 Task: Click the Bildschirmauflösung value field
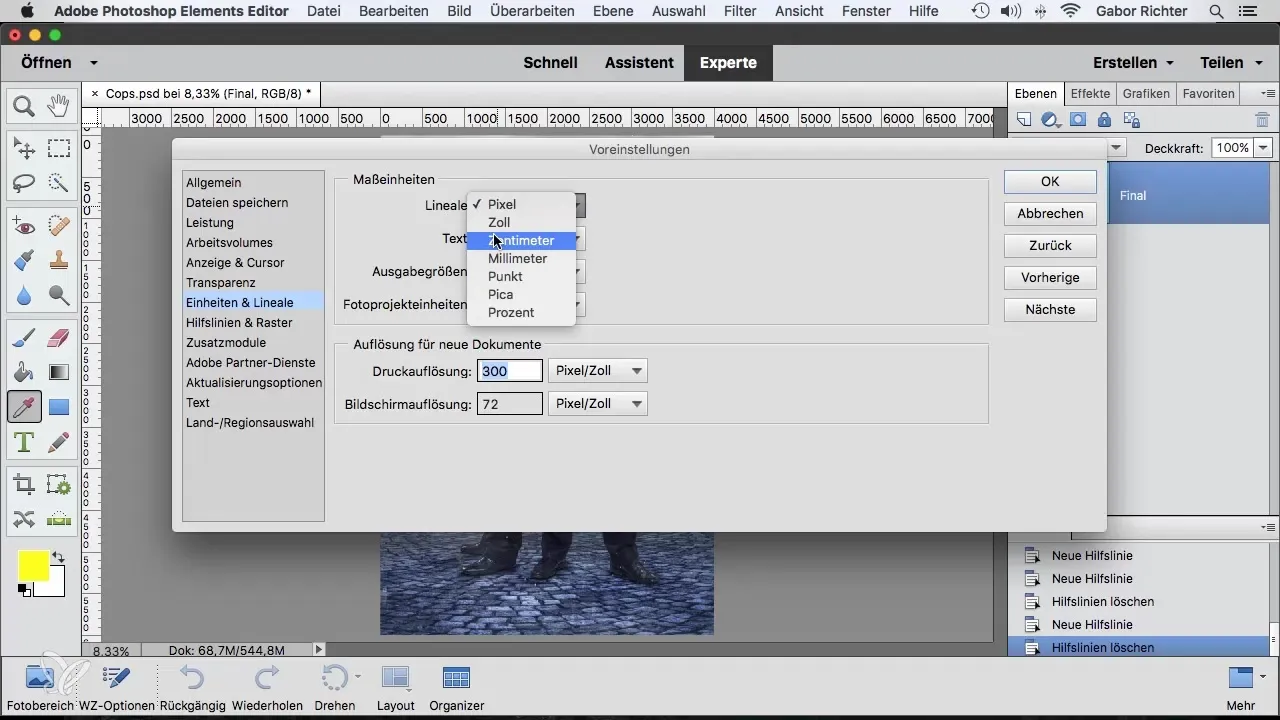[510, 404]
